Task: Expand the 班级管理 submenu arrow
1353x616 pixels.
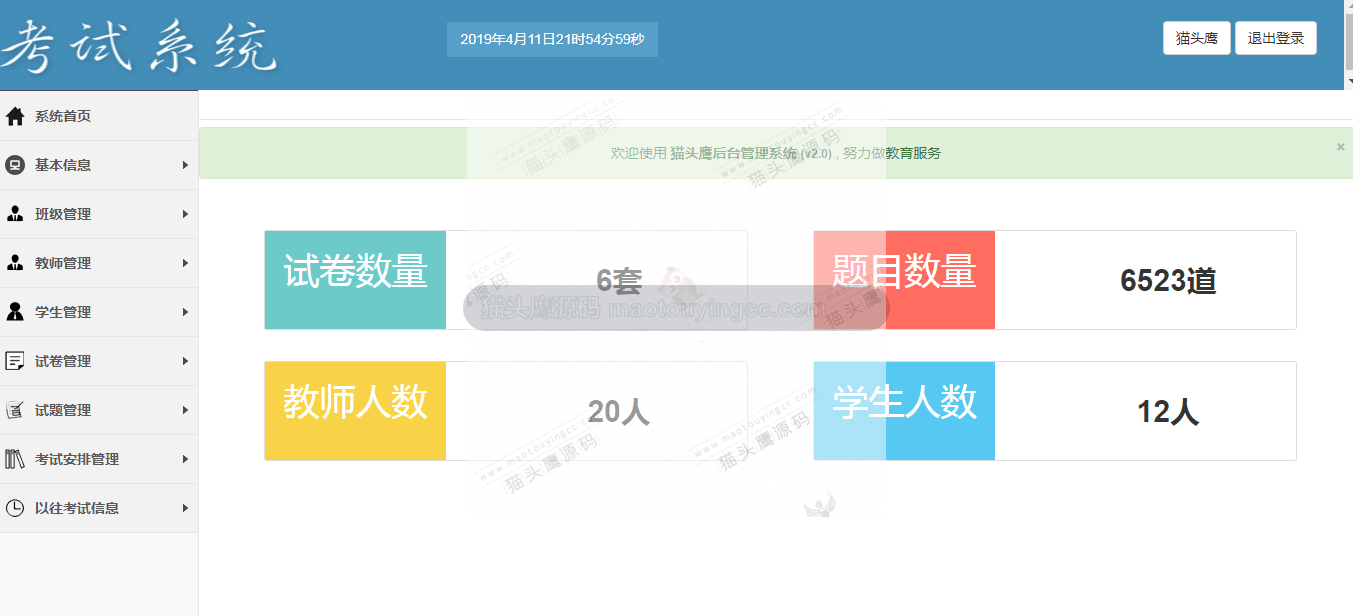Action: point(185,214)
